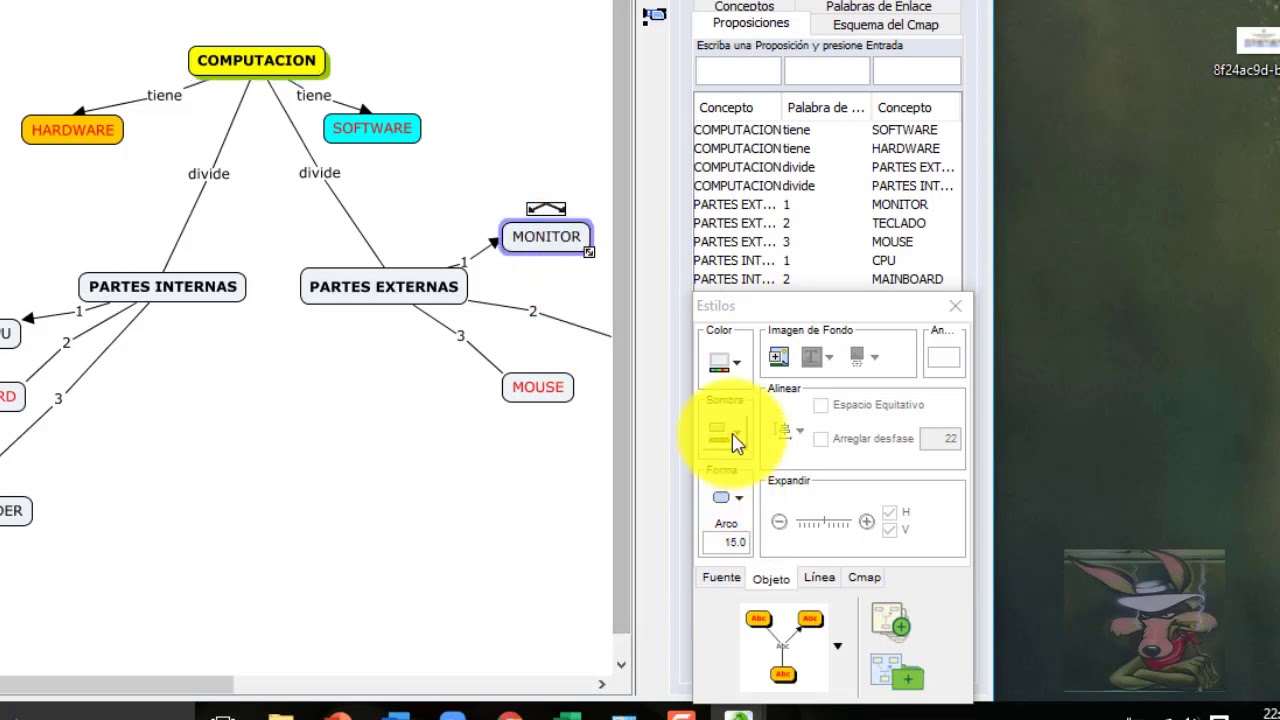Viewport: 1280px width, 720px height.
Task: Click the An... field in Estilos
Action: coord(944,358)
